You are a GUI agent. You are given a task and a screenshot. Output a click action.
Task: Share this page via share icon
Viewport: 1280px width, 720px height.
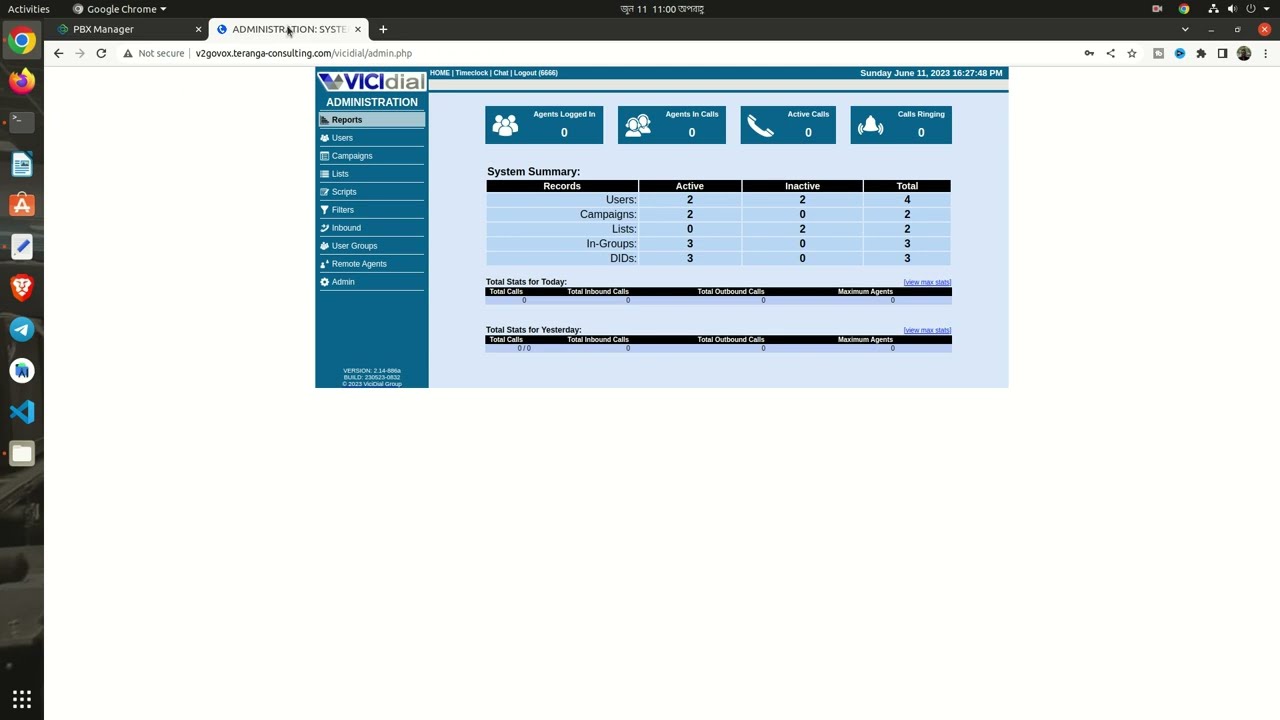pos(1110,53)
